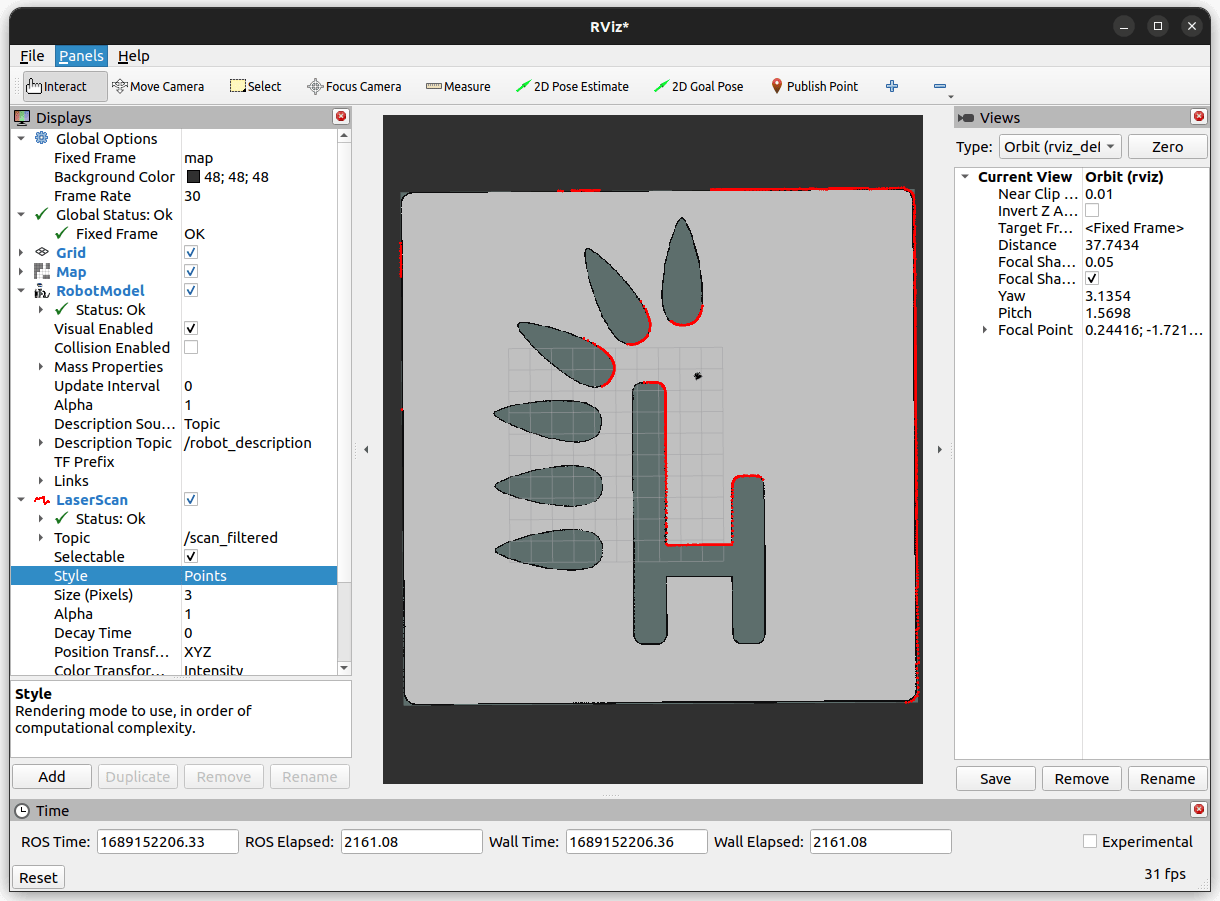Toggle the LaserScan display checkbox
The height and width of the screenshot is (901, 1220).
click(191, 500)
